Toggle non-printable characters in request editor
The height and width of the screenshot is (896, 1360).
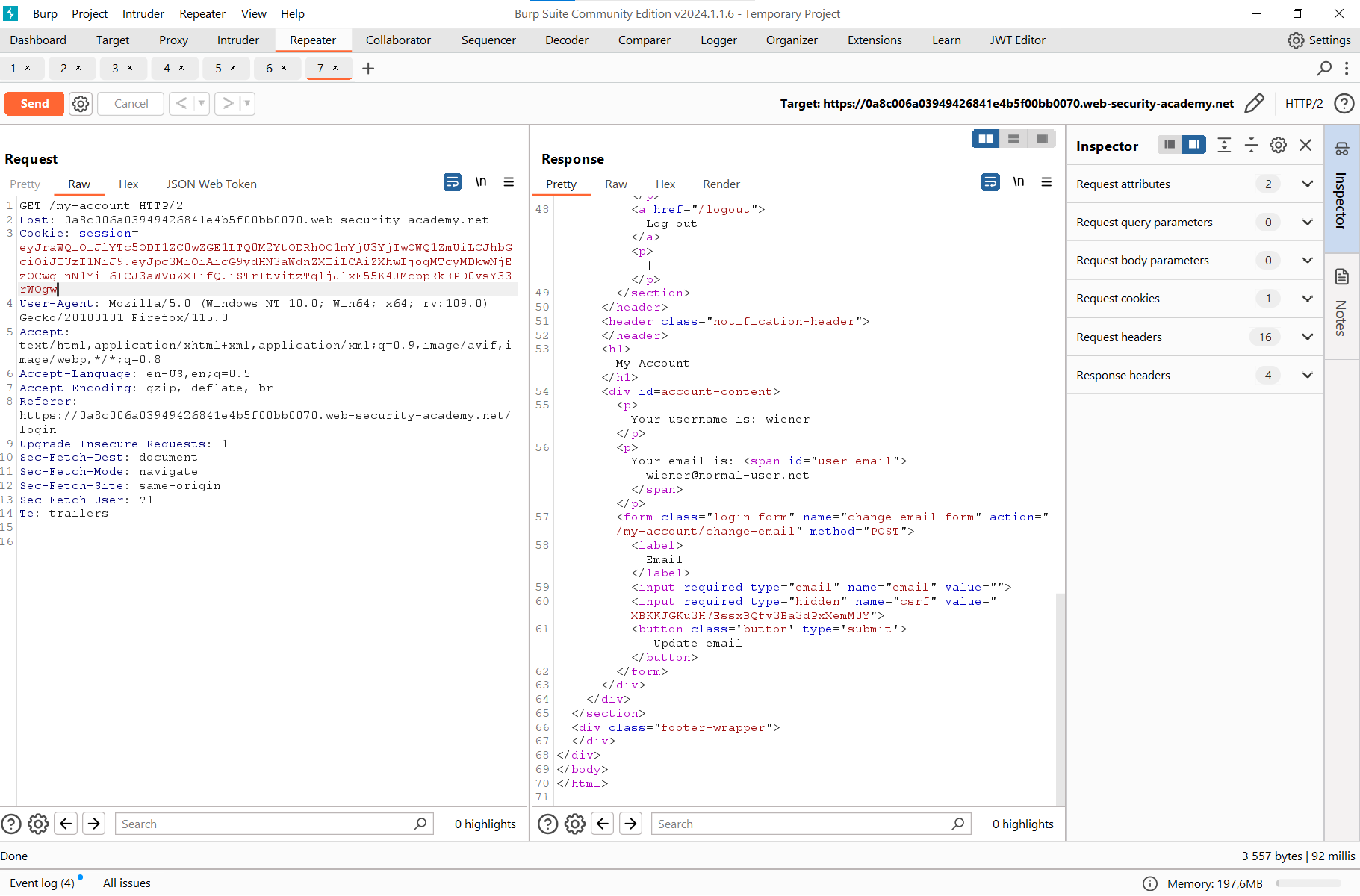(481, 182)
